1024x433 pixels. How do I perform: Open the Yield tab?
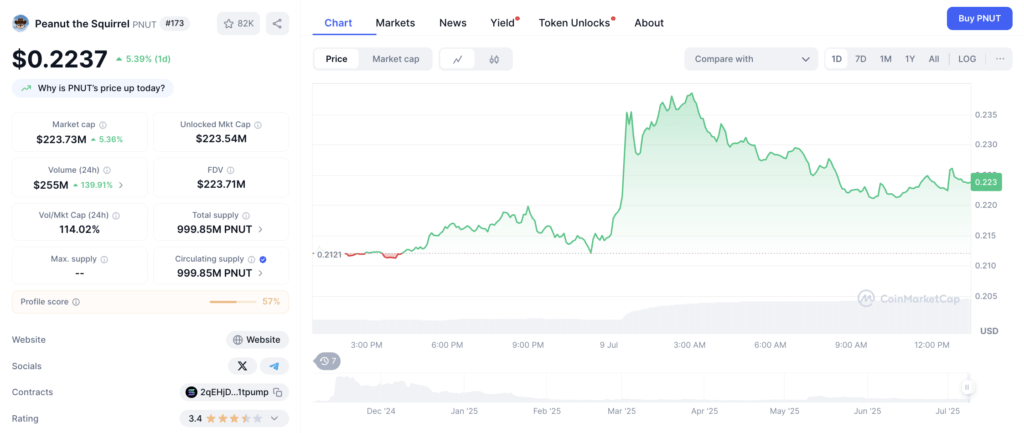504,23
